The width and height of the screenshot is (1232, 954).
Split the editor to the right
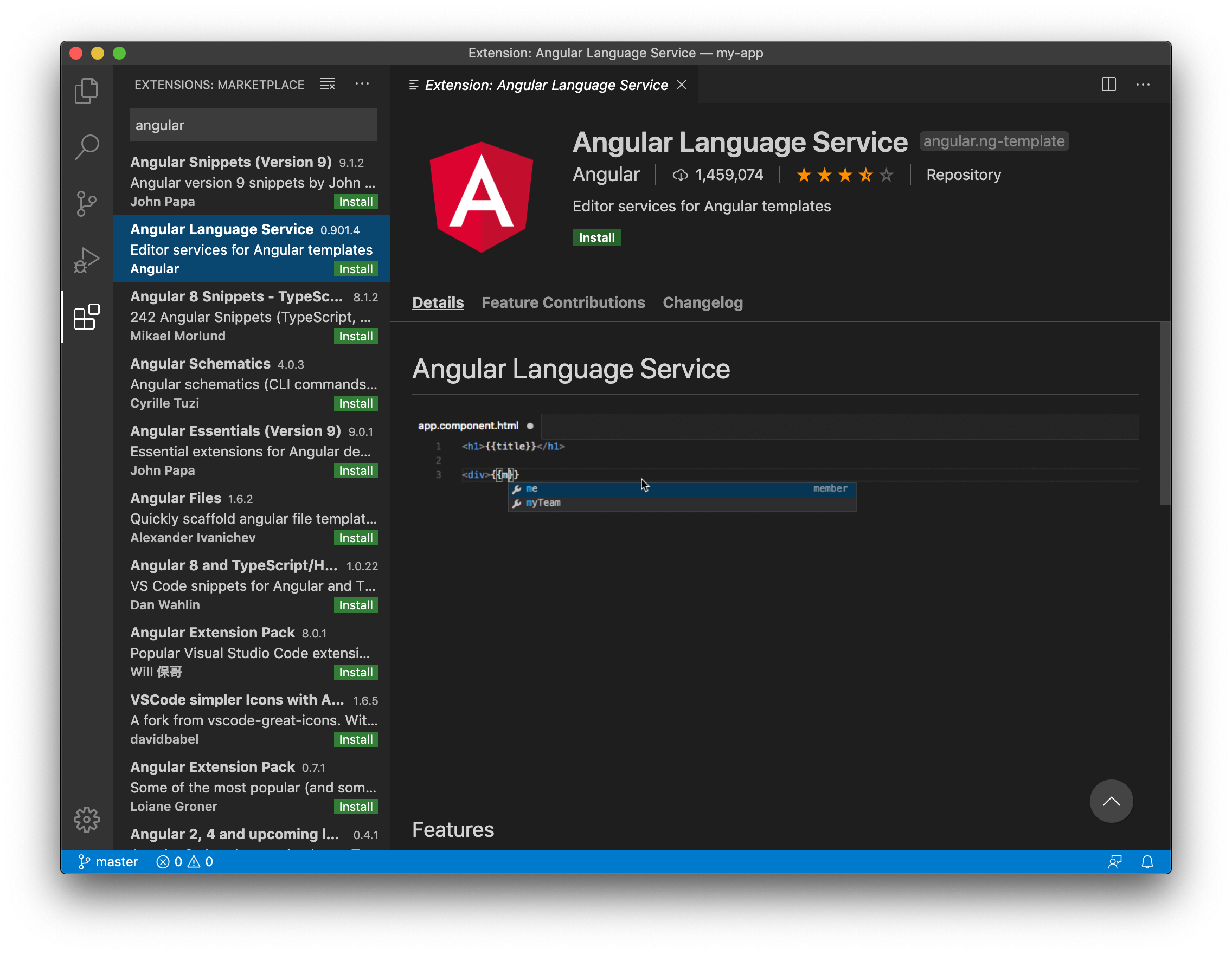tap(1108, 84)
